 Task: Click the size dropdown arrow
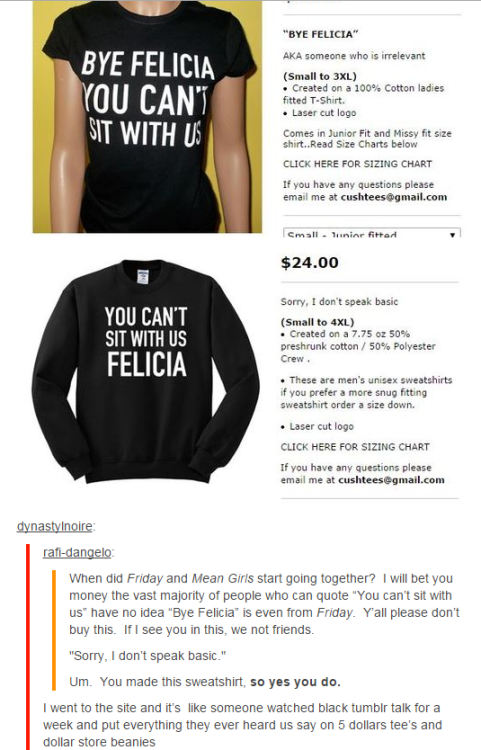click(x=452, y=235)
